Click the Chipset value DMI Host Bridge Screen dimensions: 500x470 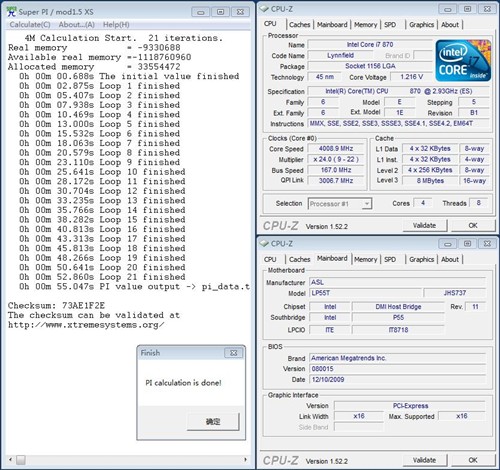point(398,307)
